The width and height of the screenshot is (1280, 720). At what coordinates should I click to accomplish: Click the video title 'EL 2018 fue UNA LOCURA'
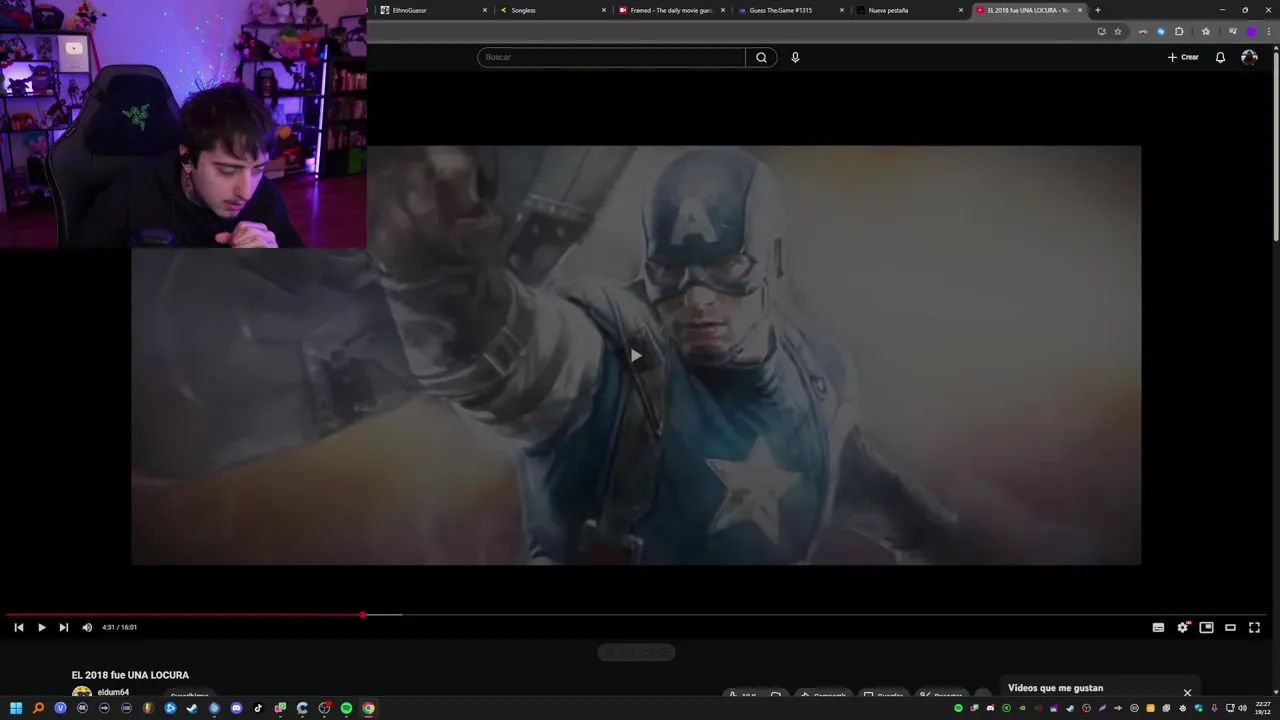(x=130, y=675)
